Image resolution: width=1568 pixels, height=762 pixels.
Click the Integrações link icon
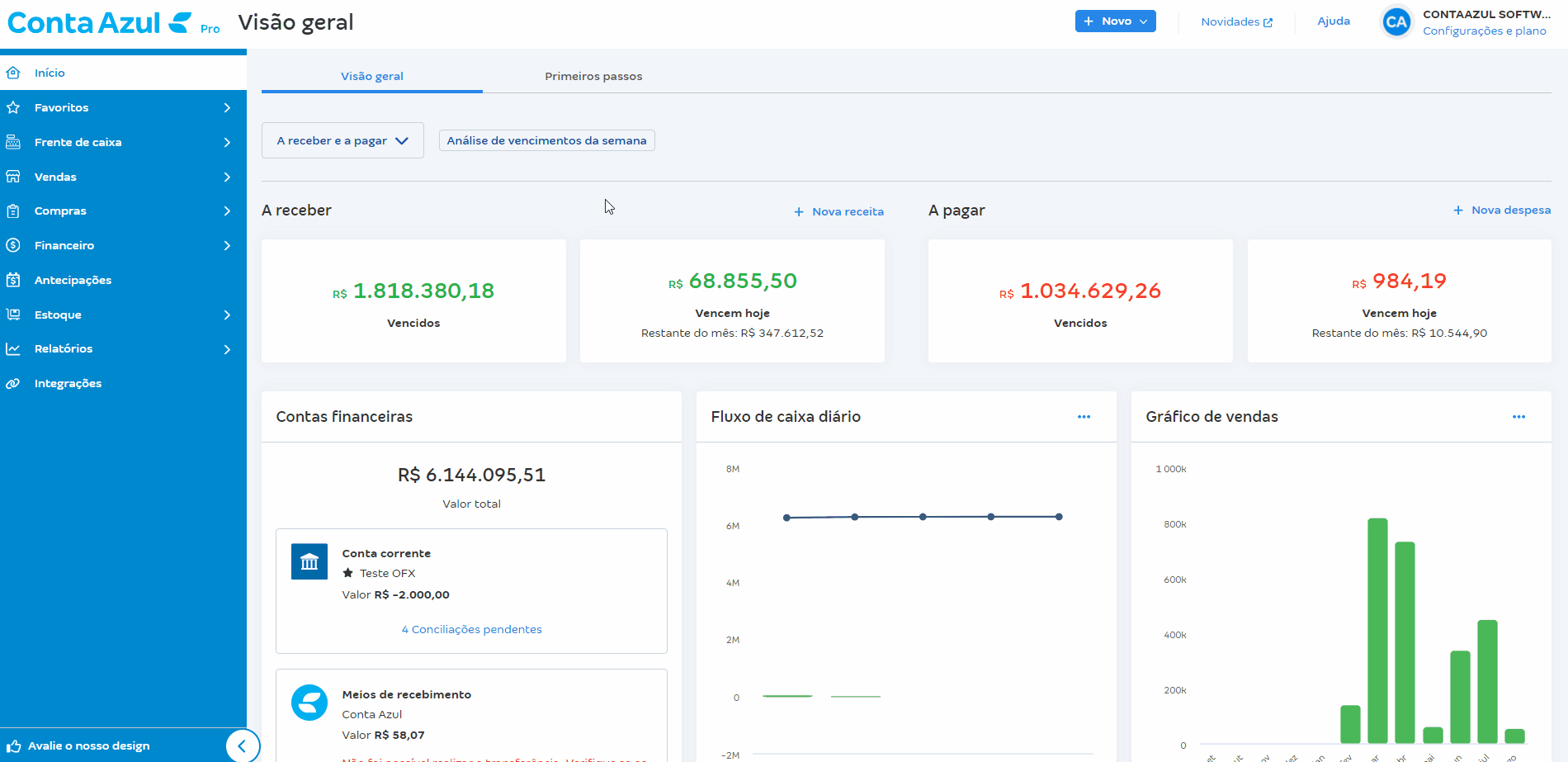13,383
